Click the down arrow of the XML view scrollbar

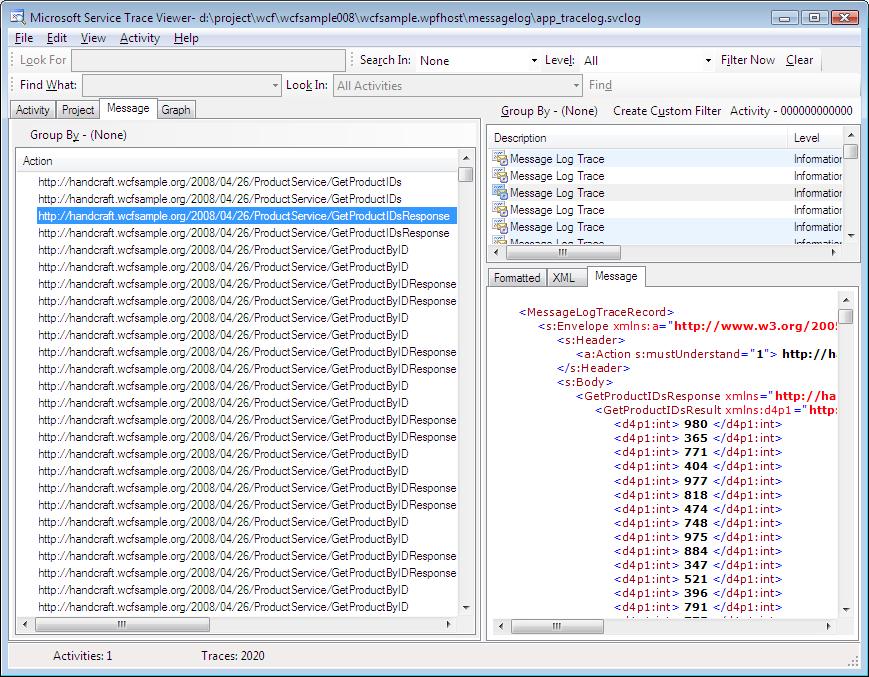pos(846,609)
